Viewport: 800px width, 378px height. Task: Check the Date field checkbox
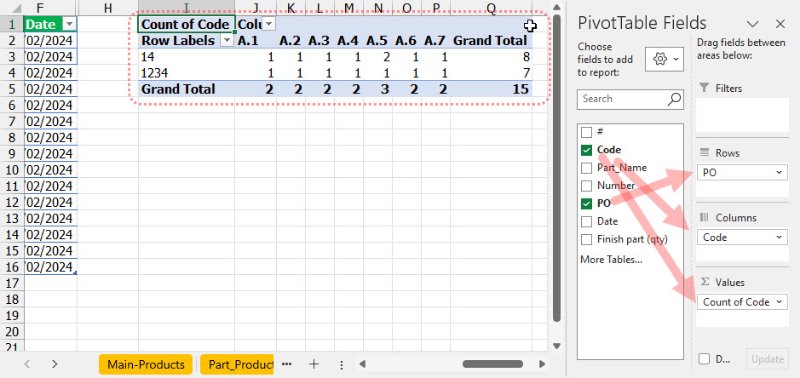point(587,221)
